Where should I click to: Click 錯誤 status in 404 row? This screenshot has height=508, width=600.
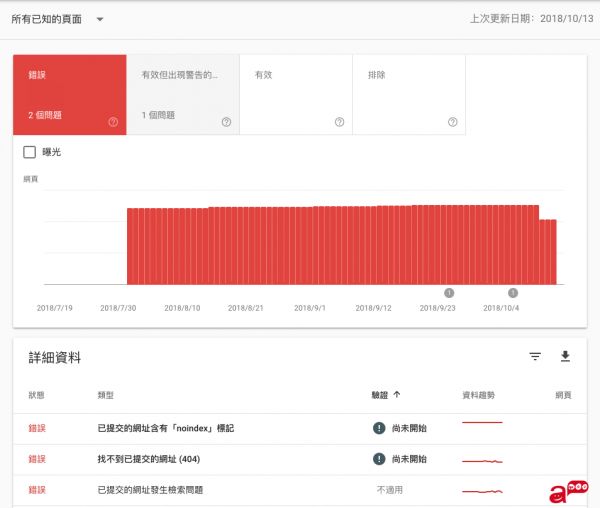coord(37,459)
